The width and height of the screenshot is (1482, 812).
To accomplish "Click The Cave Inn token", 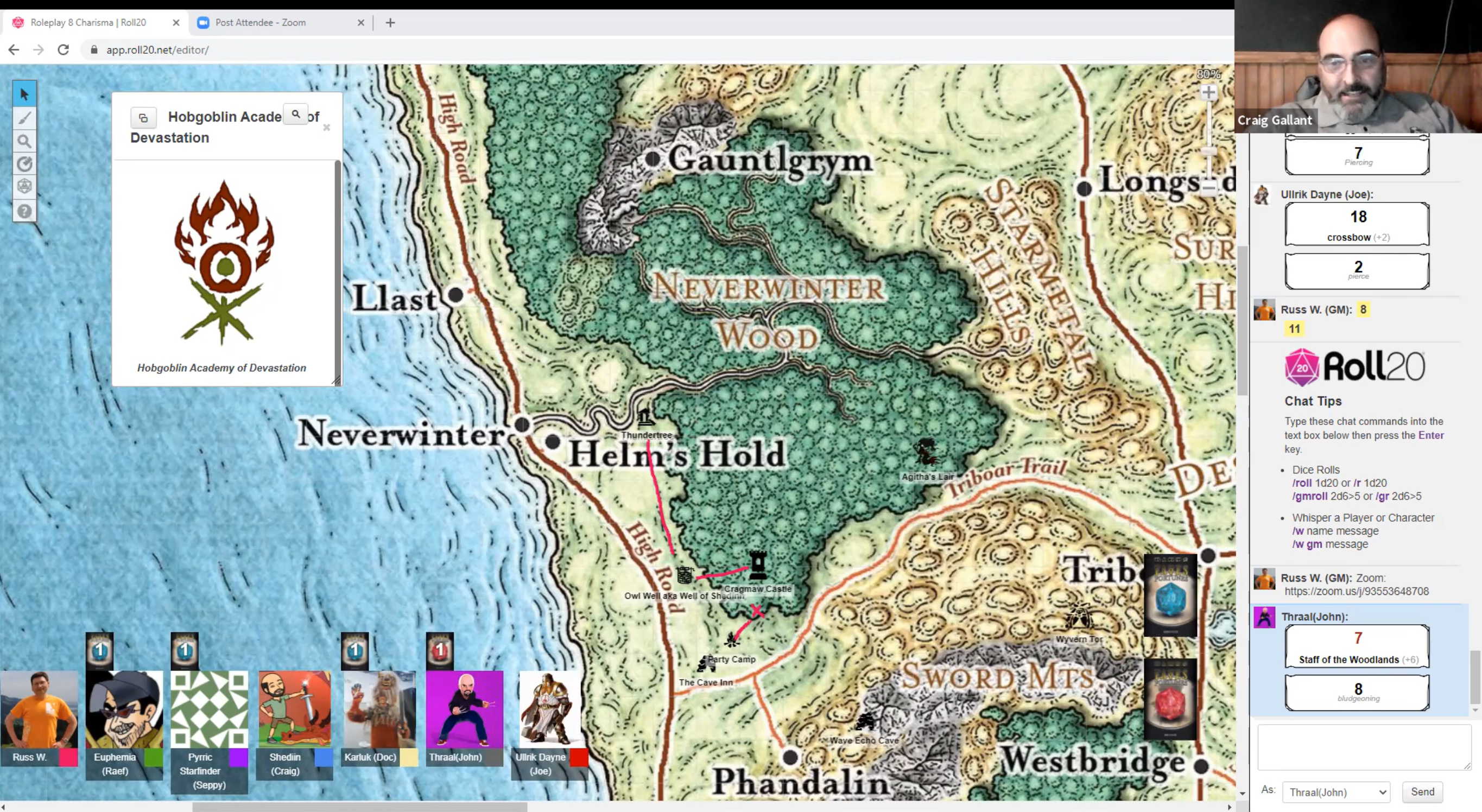I will [x=706, y=665].
